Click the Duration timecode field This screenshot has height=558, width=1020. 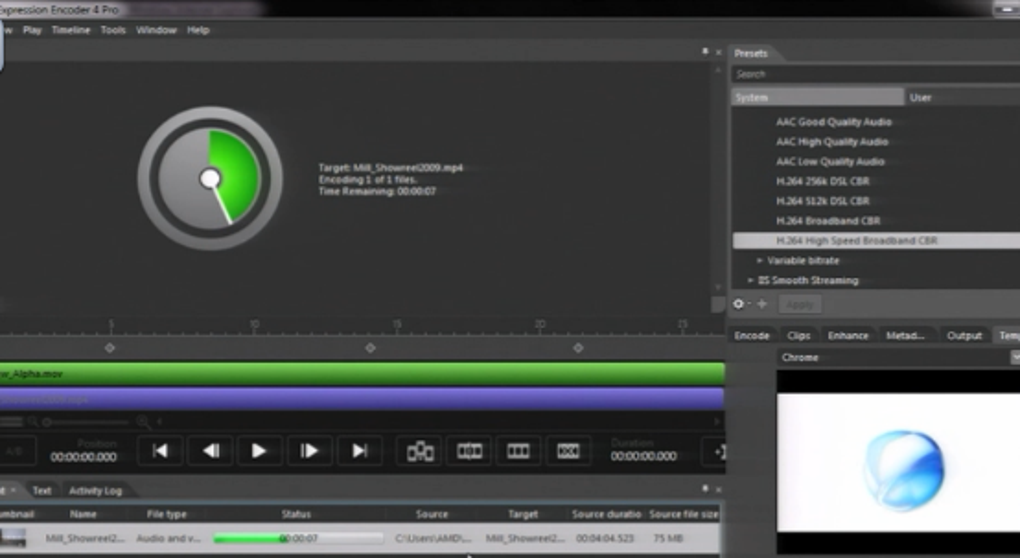click(643, 457)
